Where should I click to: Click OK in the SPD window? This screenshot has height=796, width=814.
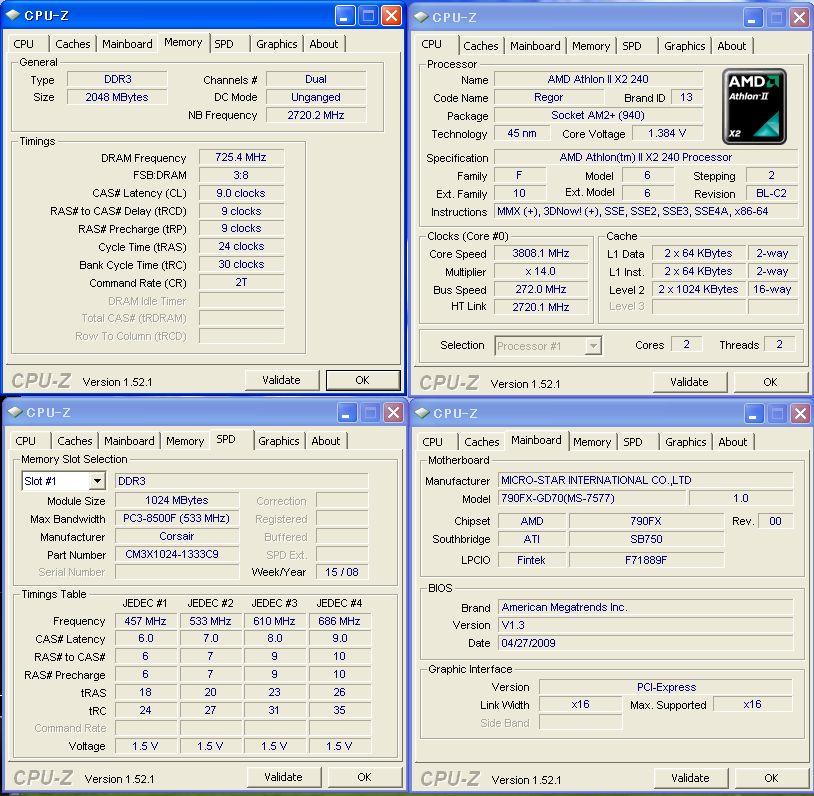tap(364, 777)
